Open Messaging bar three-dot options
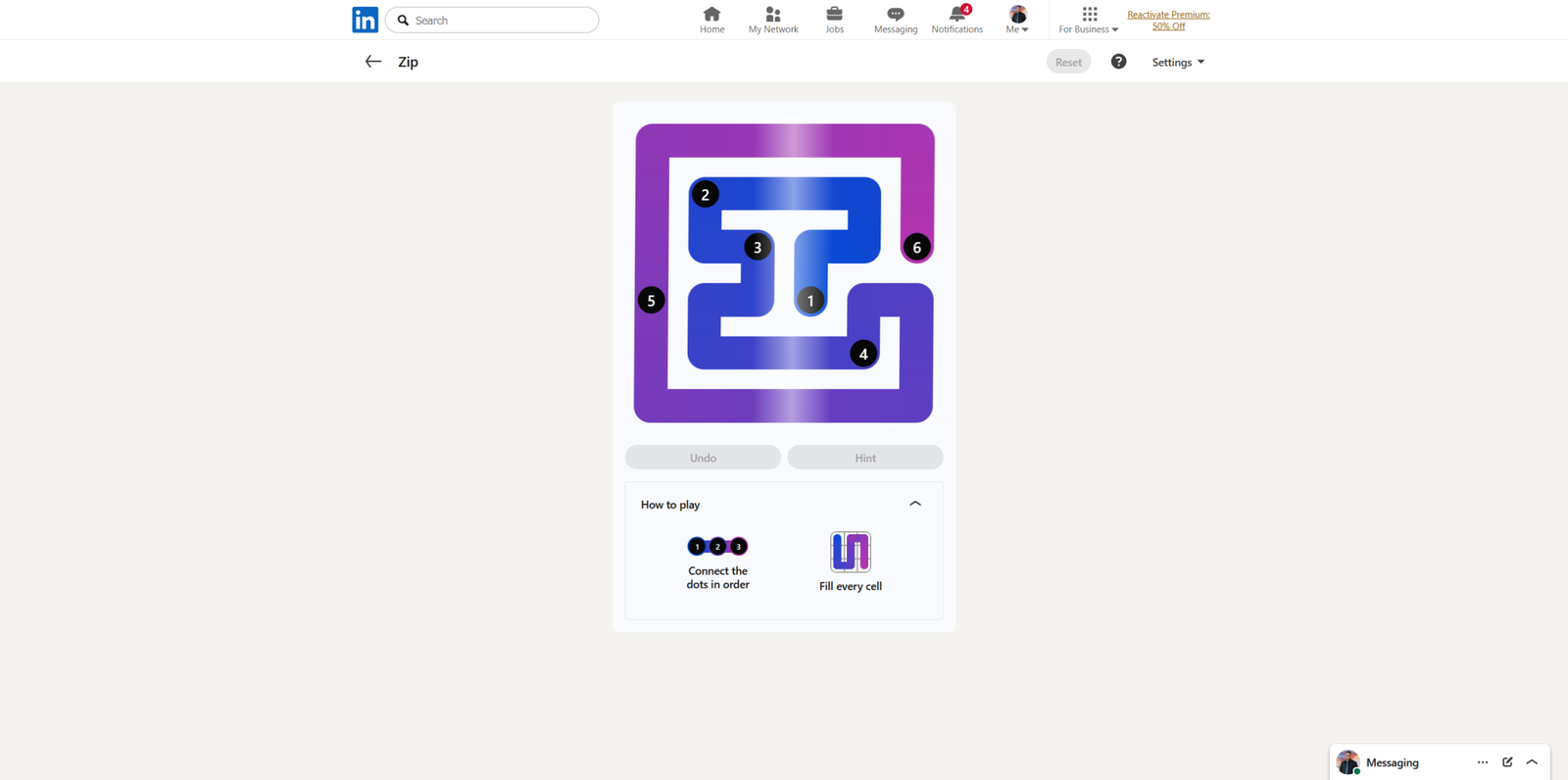The width and height of the screenshot is (1568, 780). pos(1482,762)
